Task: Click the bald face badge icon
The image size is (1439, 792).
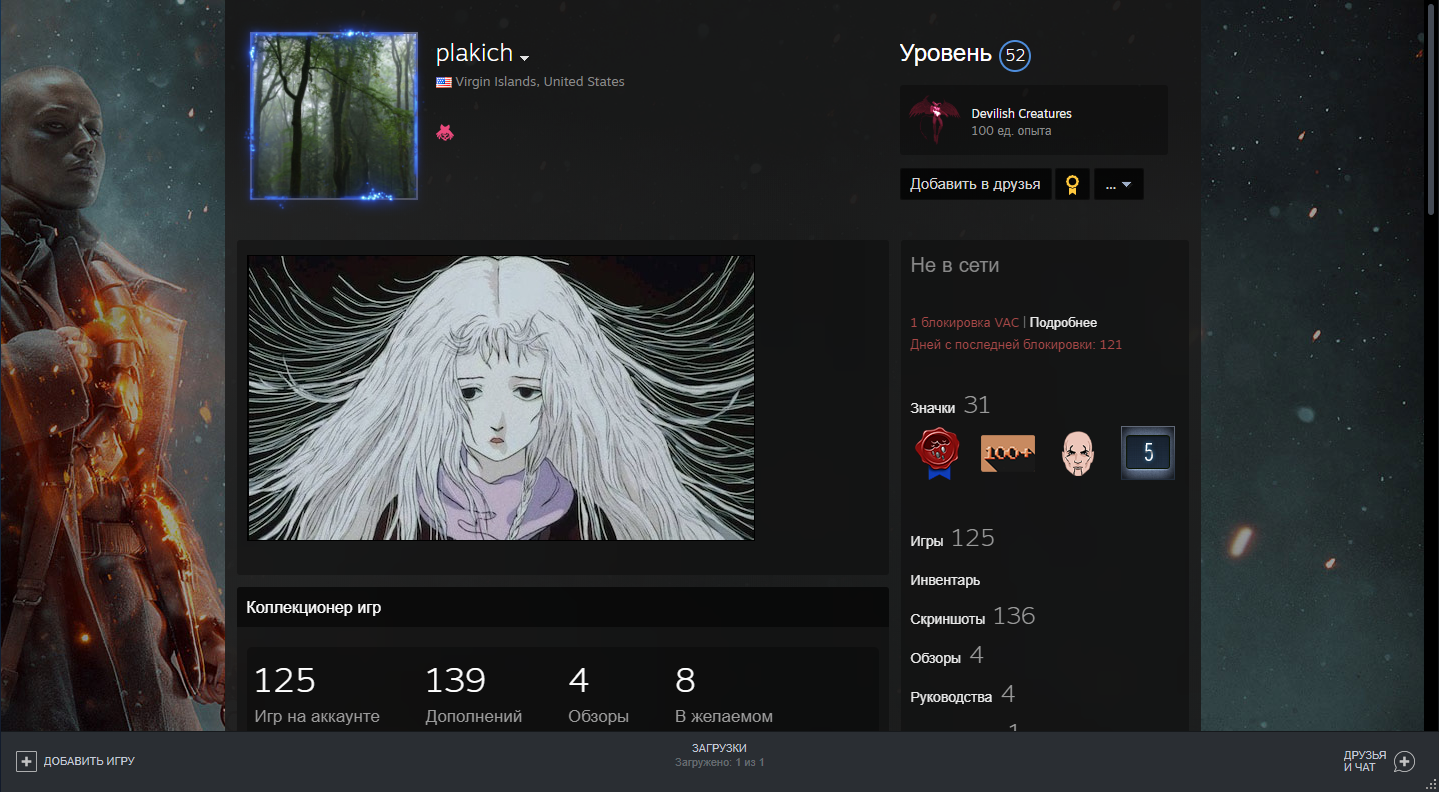Action: click(x=1078, y=453)
